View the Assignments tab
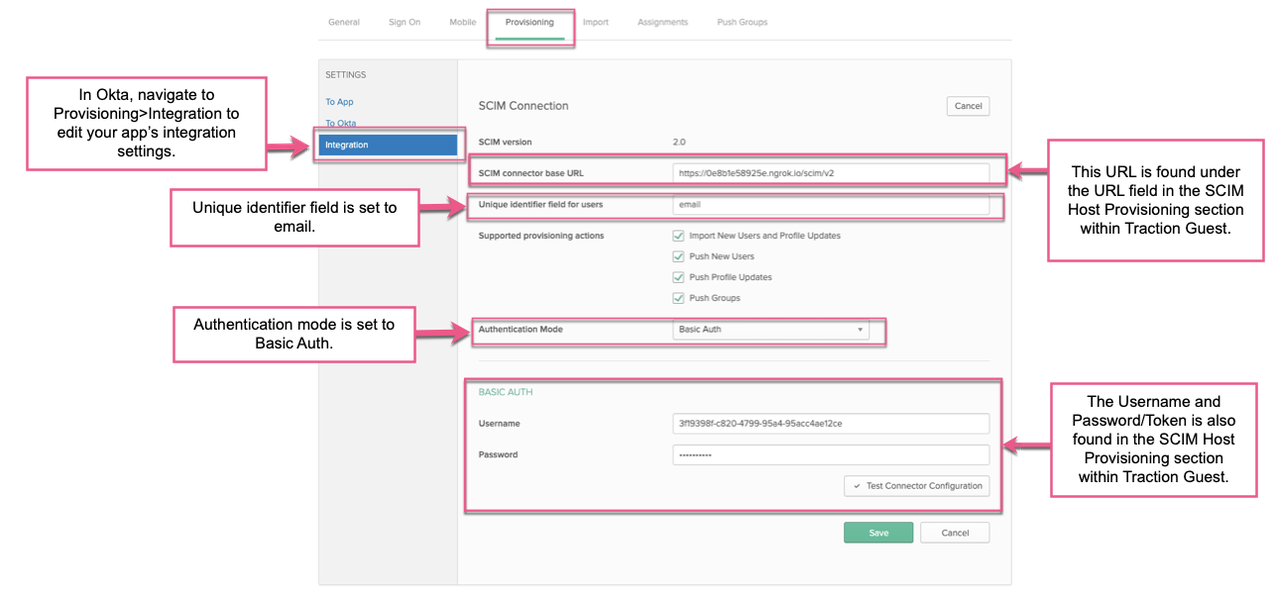 (x=662, y=21)
